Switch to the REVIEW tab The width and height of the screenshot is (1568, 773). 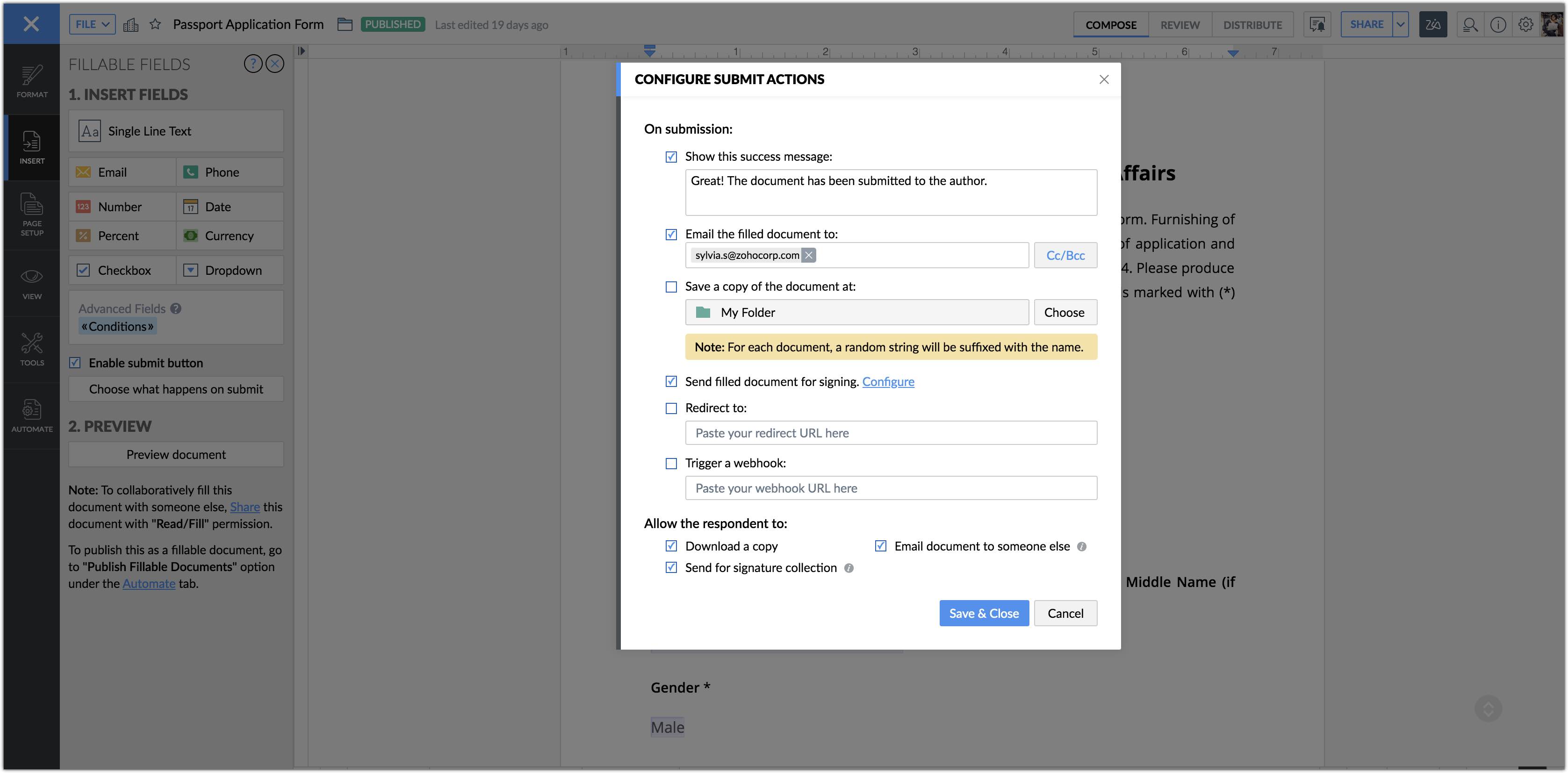point(1180,25)
